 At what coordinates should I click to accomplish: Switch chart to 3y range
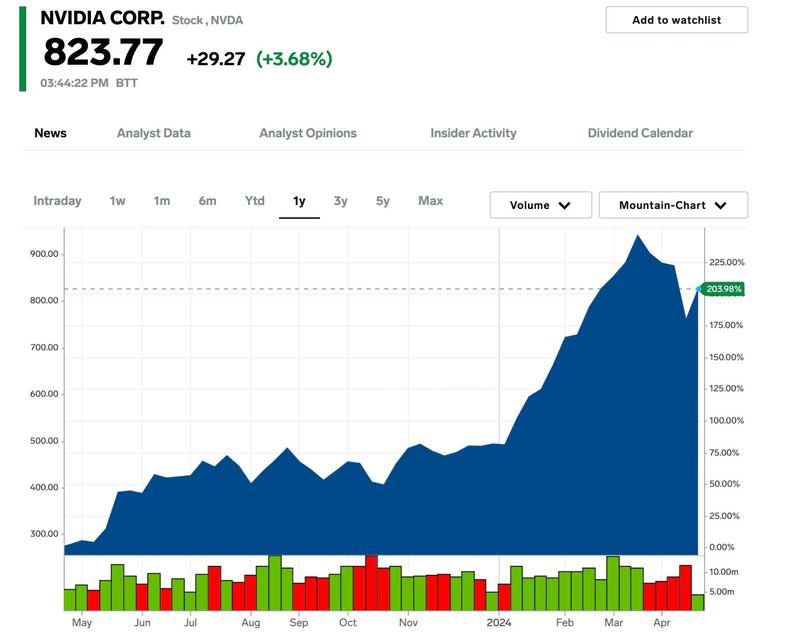click(x=340, y=201)
